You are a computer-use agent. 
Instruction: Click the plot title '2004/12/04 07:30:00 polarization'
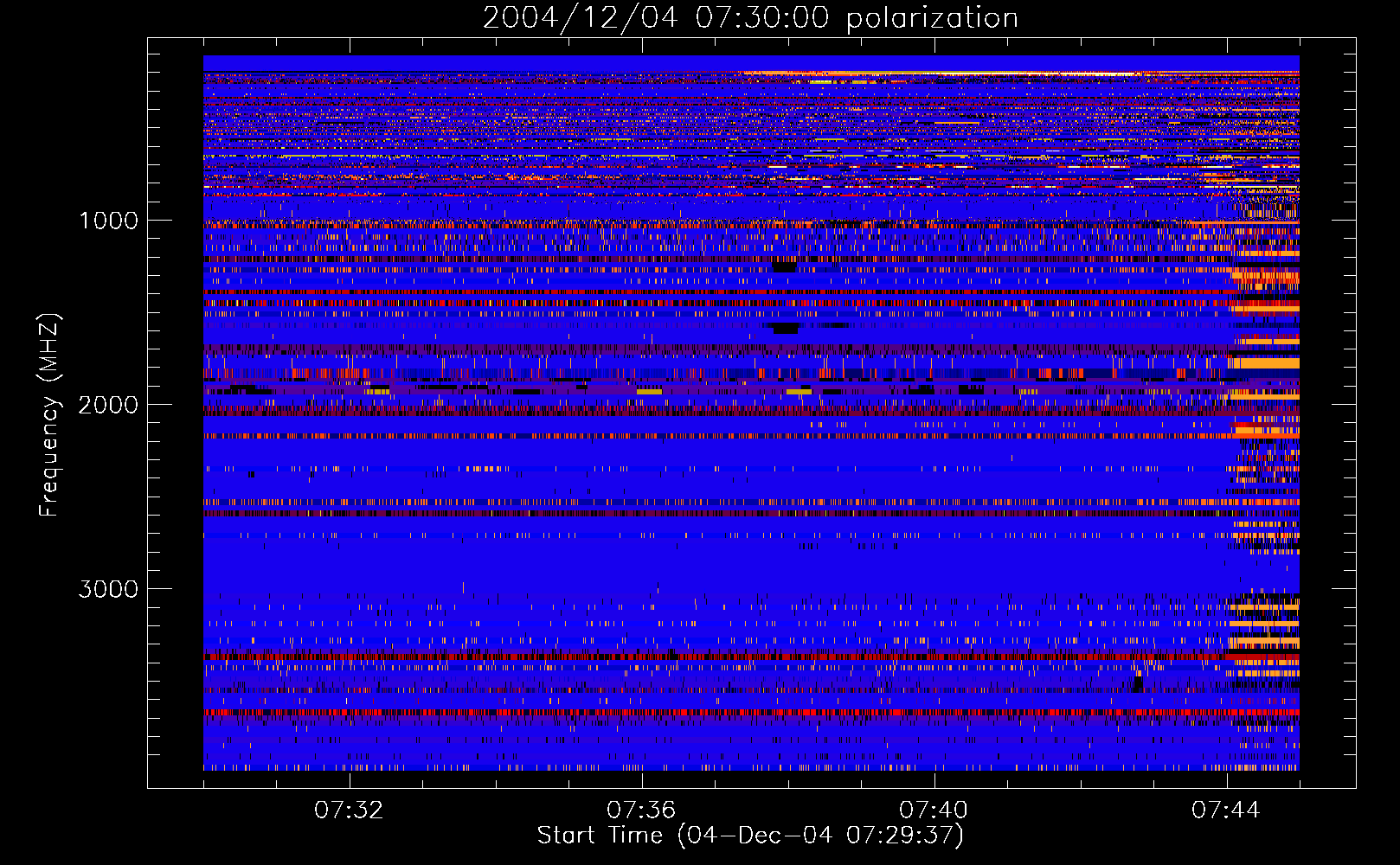750,18
